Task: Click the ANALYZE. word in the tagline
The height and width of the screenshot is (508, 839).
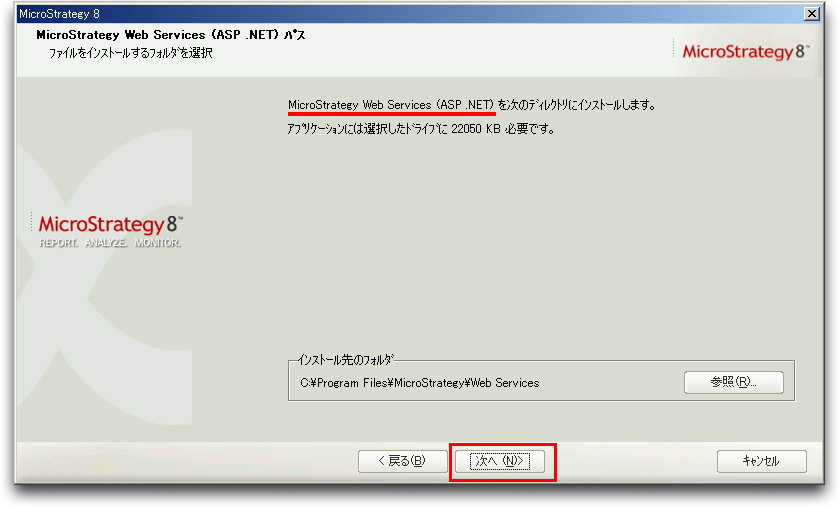Action: point(106,243)
